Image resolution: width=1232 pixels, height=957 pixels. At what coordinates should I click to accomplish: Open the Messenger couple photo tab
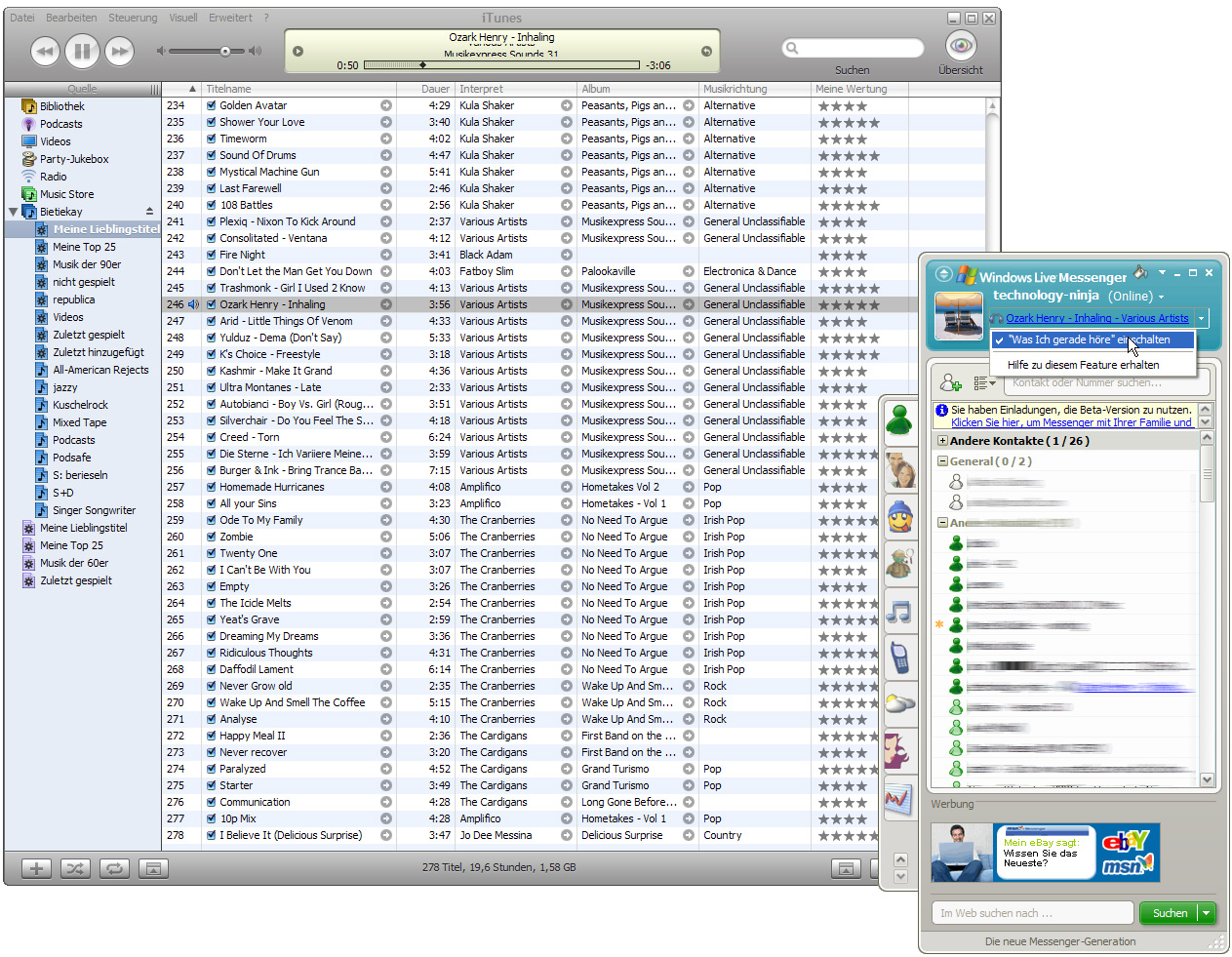pyautogui.click(x=899, y=469)
